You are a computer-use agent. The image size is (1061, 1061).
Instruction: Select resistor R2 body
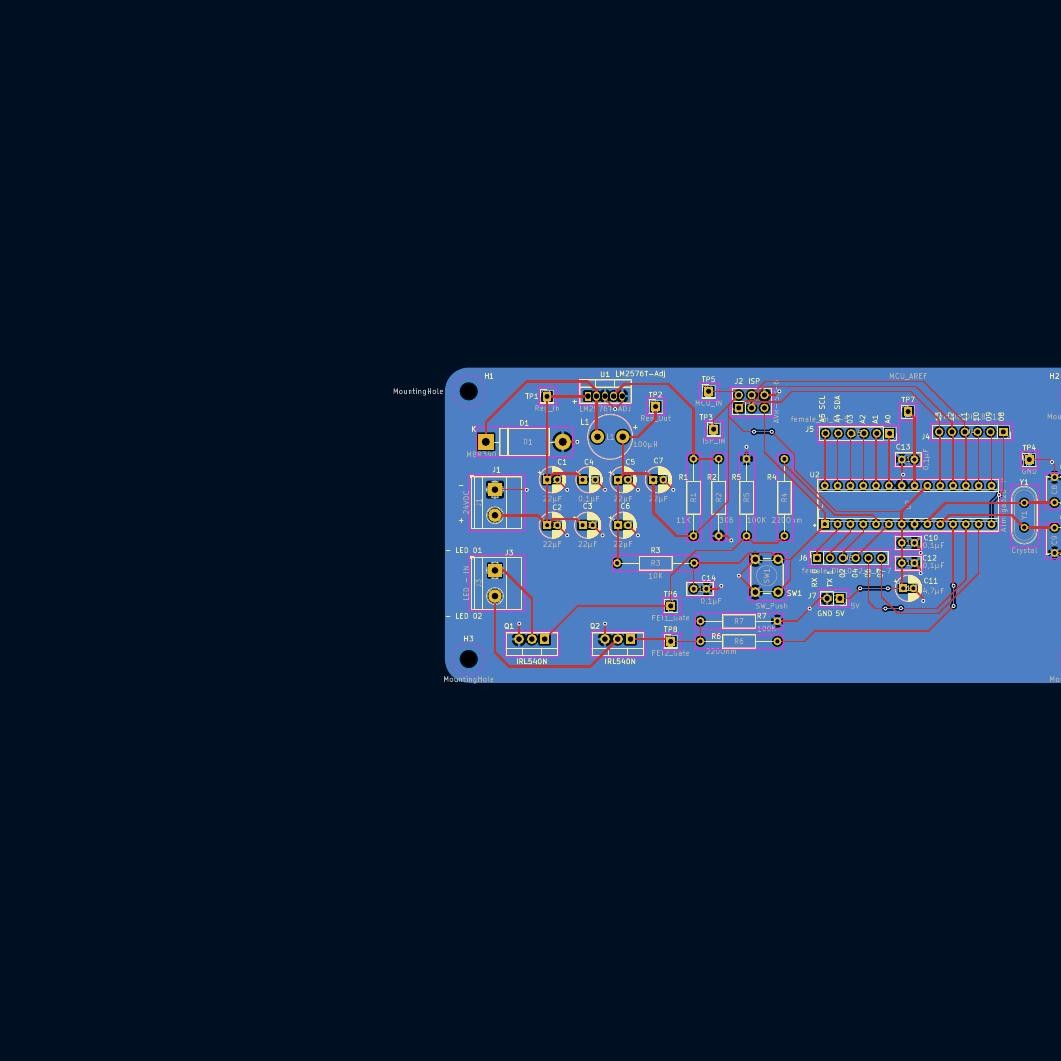[x=719, y=498]
